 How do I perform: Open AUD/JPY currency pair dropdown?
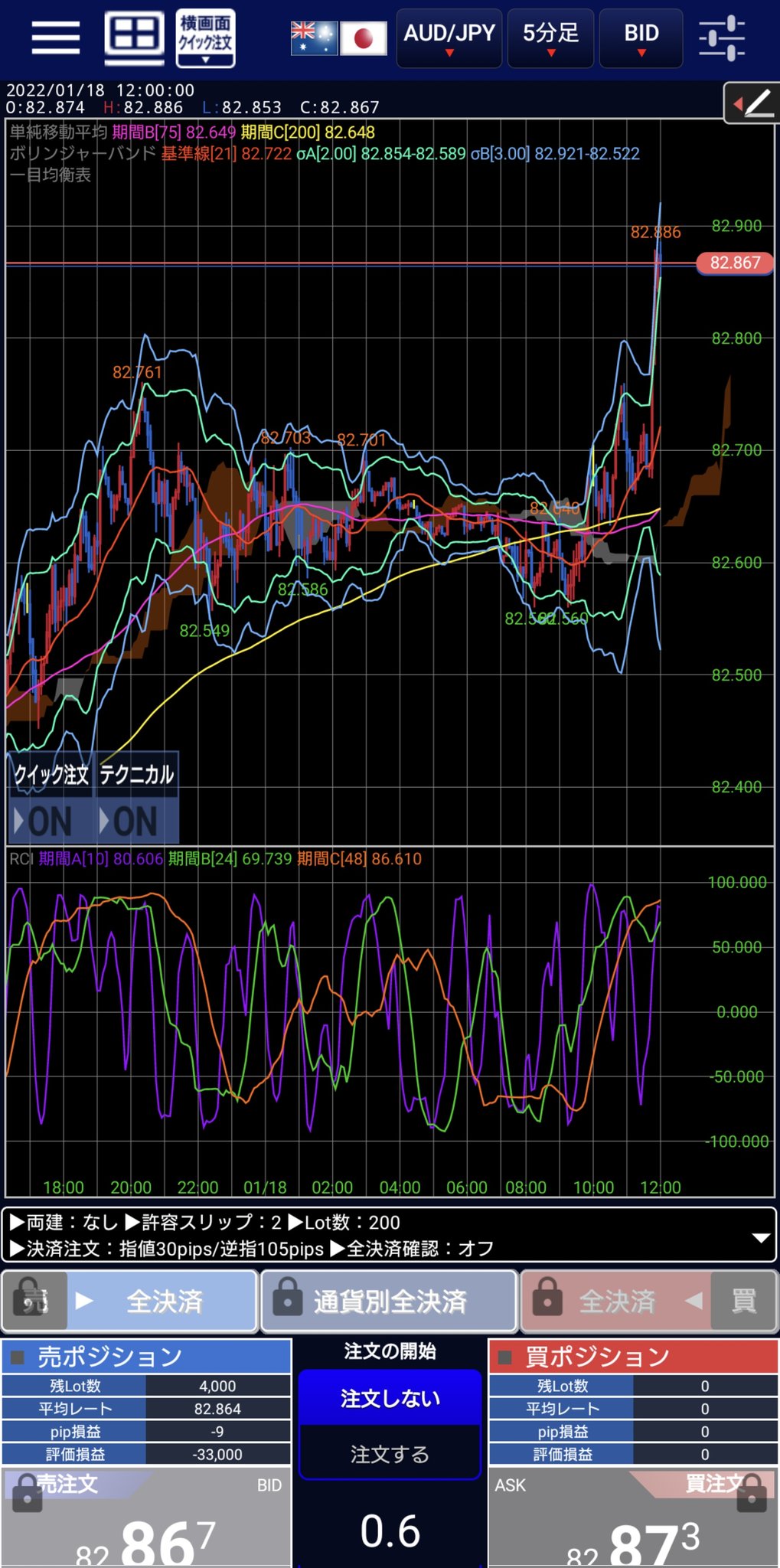click(449, 38)
